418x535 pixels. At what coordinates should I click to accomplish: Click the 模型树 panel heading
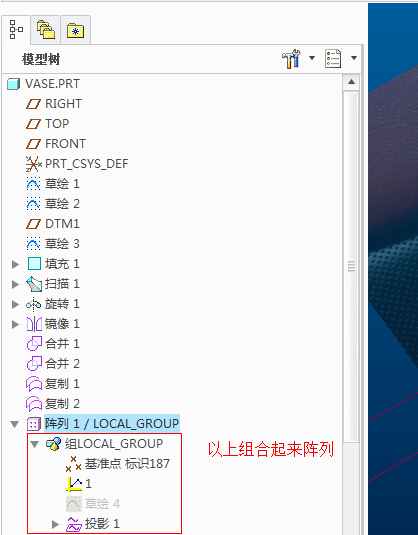click(41, 59)
